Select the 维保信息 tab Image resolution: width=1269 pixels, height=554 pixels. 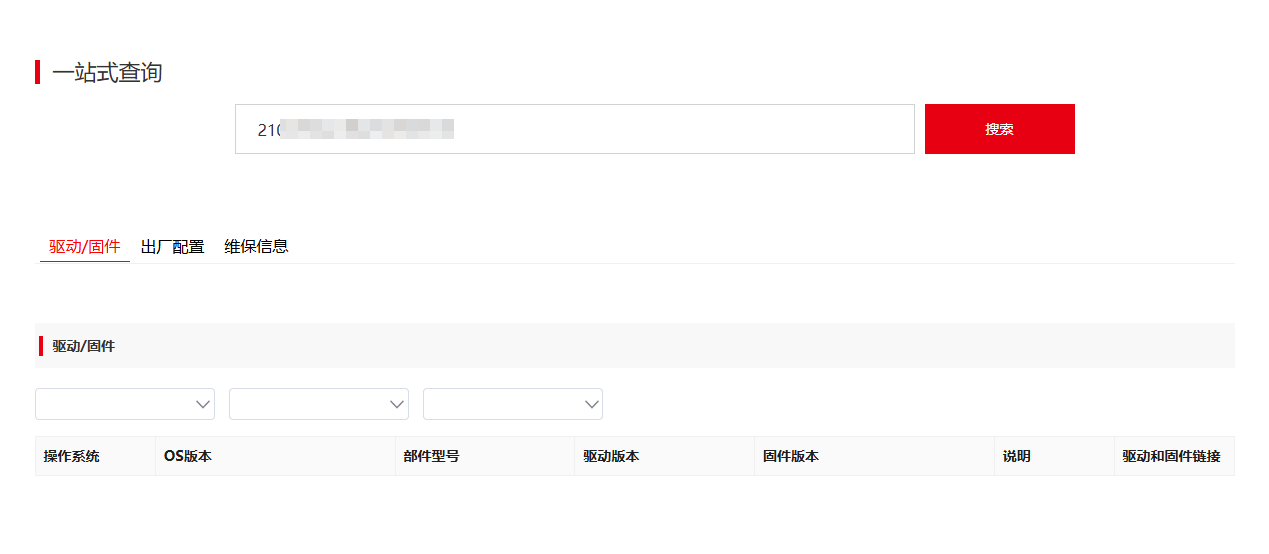256,247
